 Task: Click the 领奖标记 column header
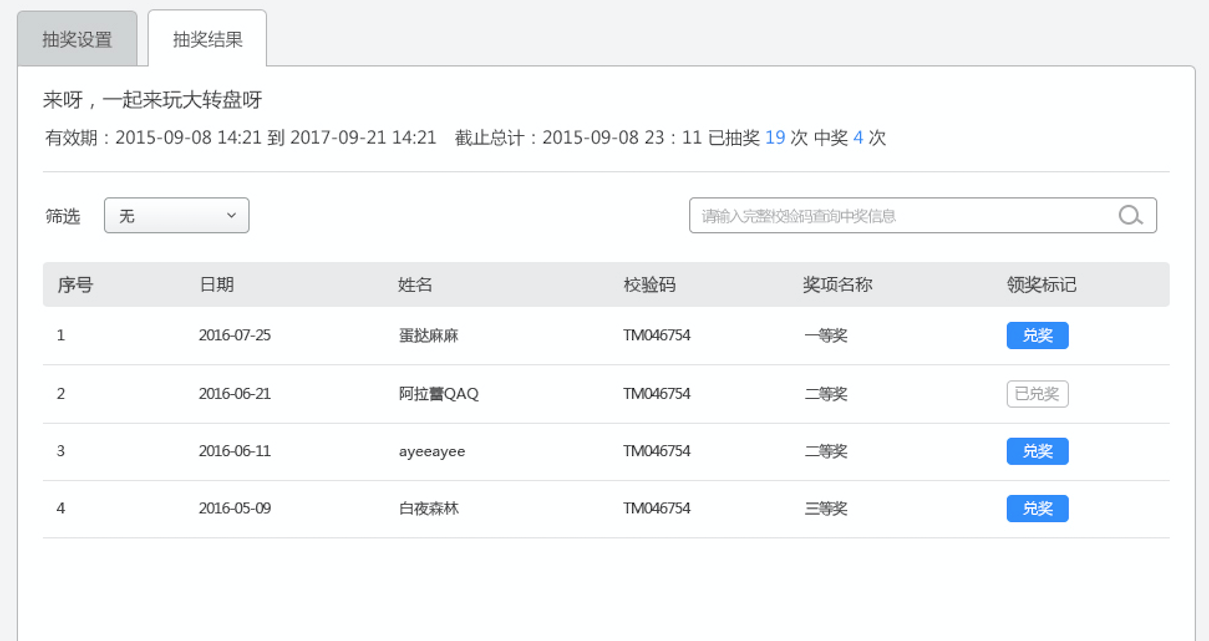[x=1041, y=285]
